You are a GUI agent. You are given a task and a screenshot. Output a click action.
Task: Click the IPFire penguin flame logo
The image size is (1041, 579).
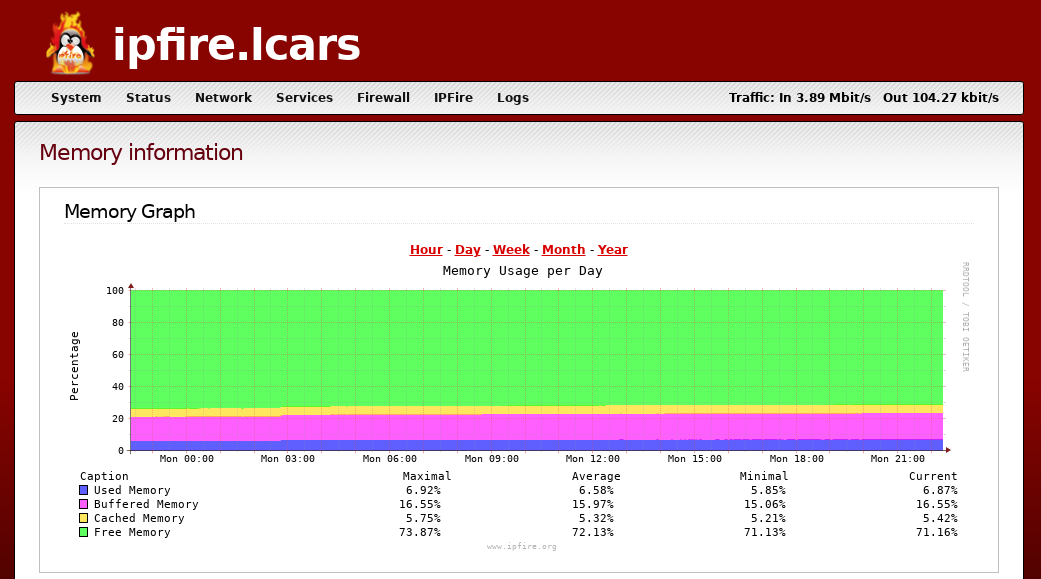[70, 44]
